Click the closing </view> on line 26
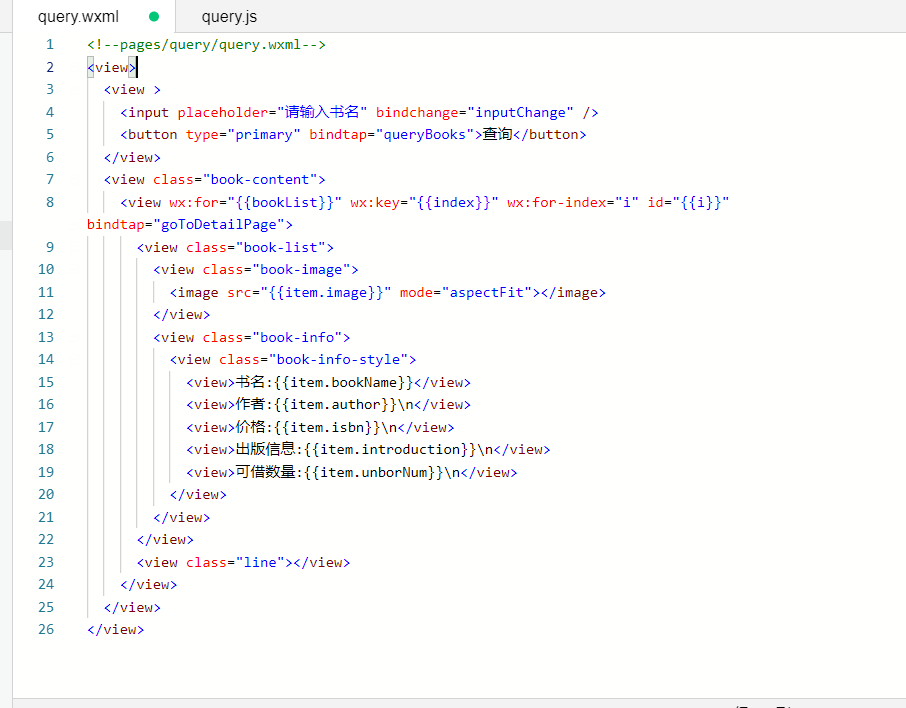This screenshot has height=708, width=906. (116, 629)
